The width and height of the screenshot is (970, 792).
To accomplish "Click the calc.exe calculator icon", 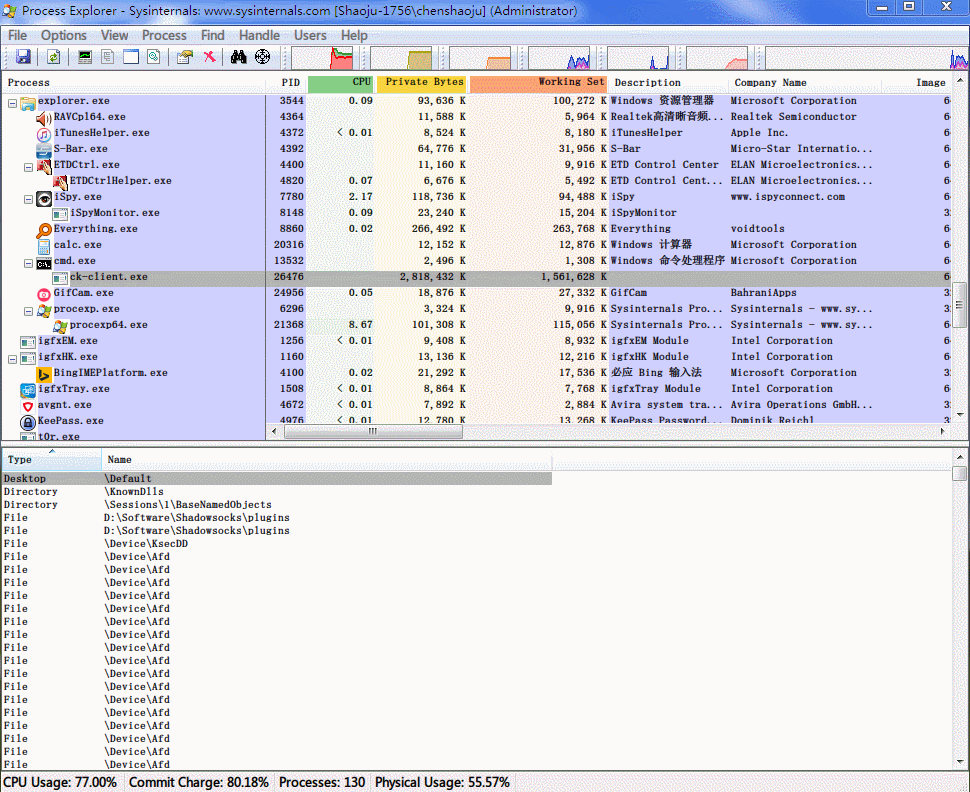I will coord(44,246).
